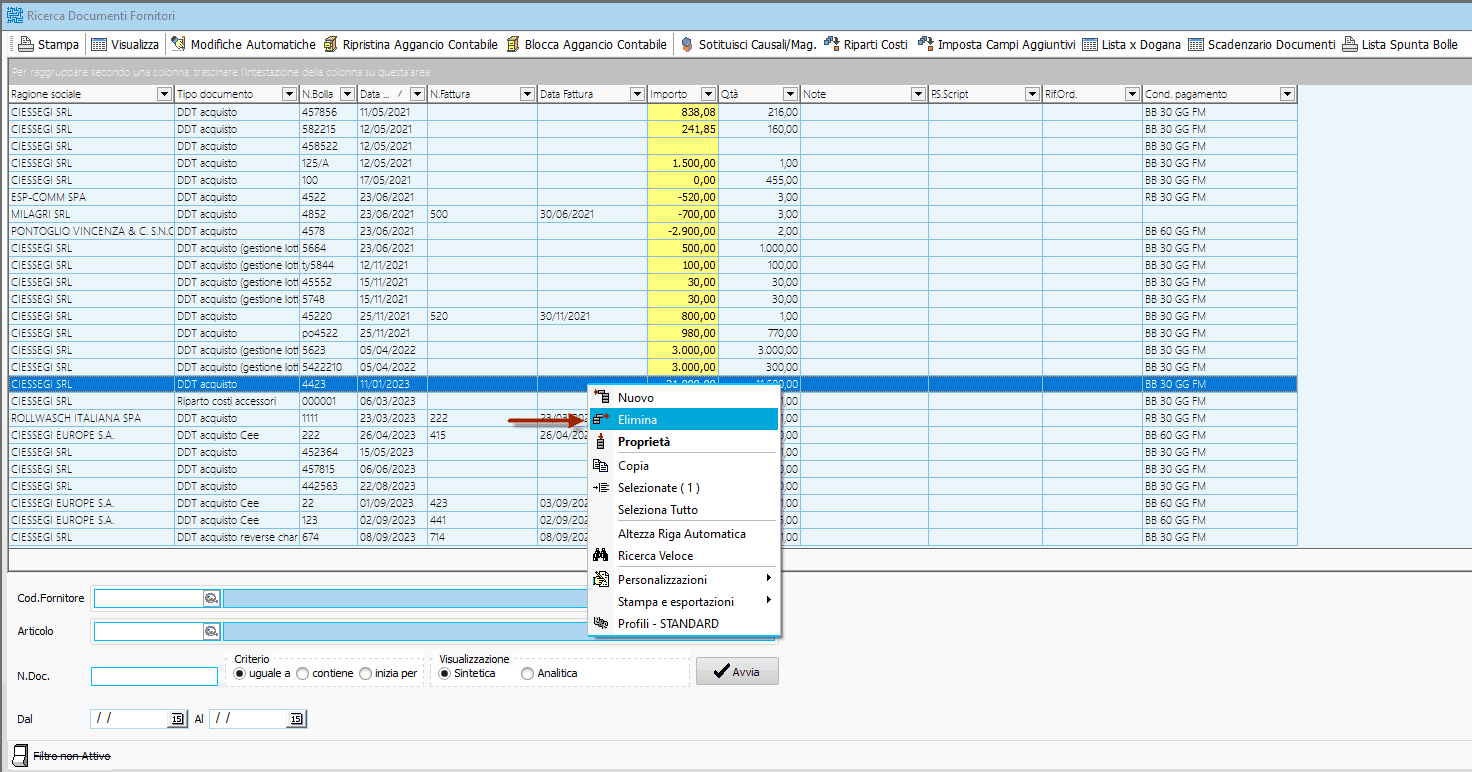This screenshot has width=1472, height=772.
Task: Select the 'inizia per' radio button
Action: click(x=365, y=673)
